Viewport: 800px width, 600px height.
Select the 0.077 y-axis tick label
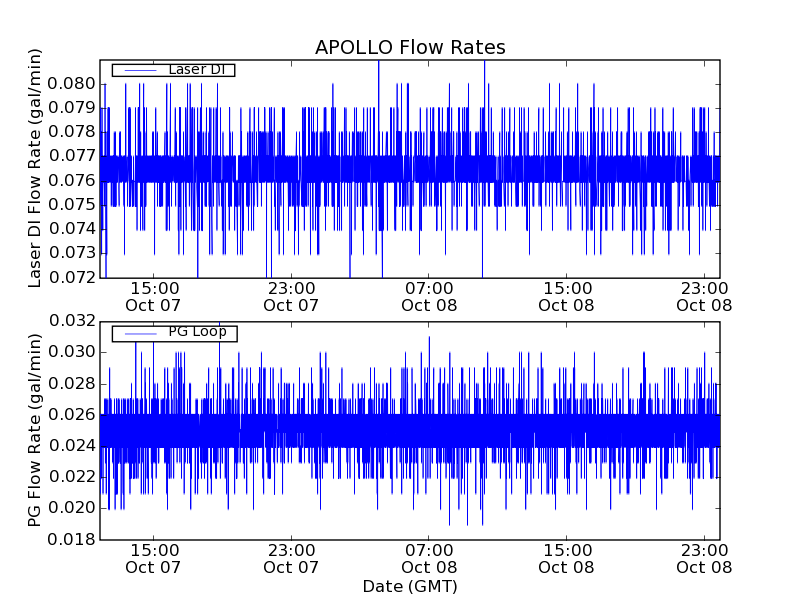(x=72, y=156)
